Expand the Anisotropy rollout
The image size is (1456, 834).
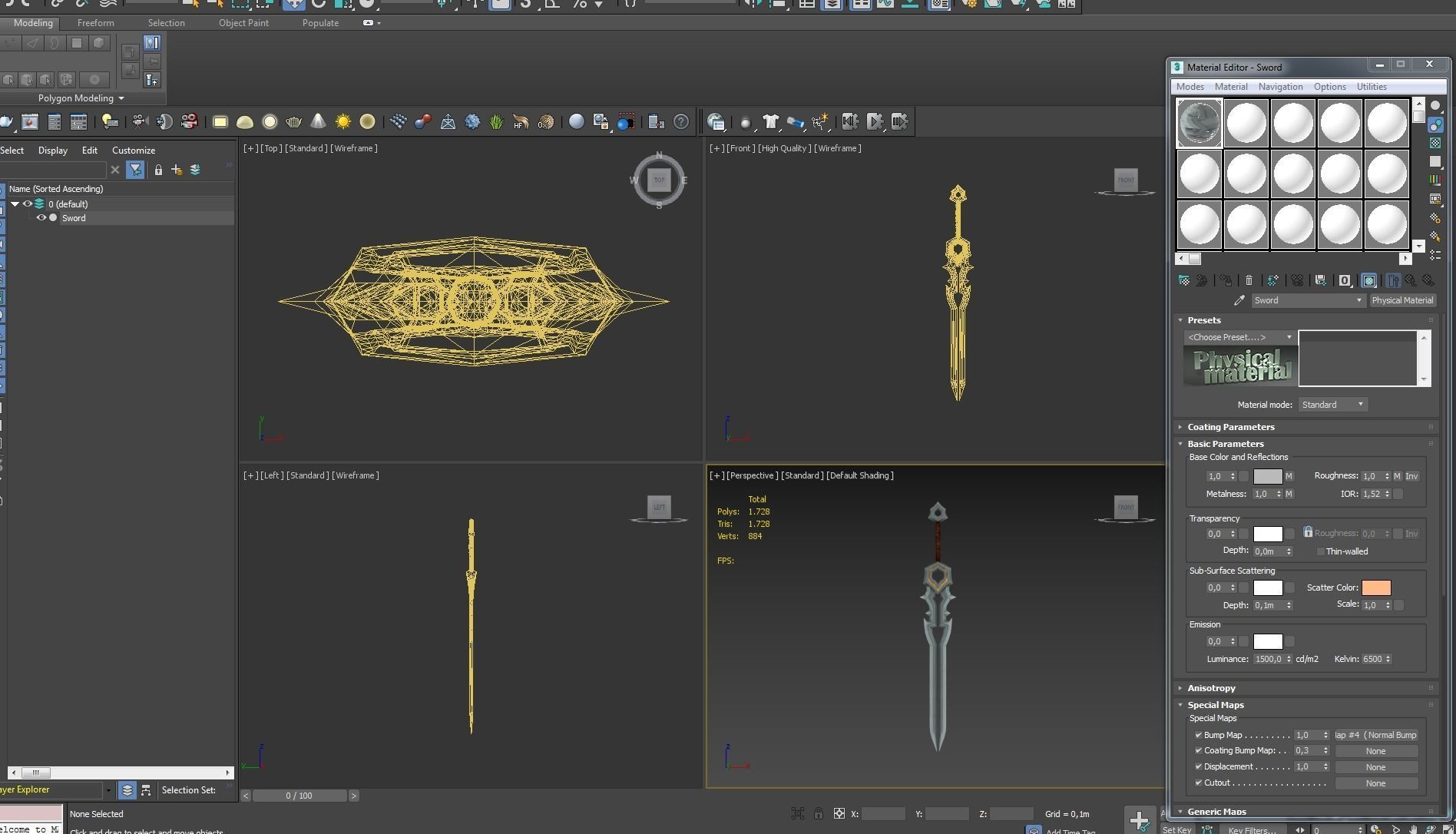pyautogui.click(x=1211, y=688)
